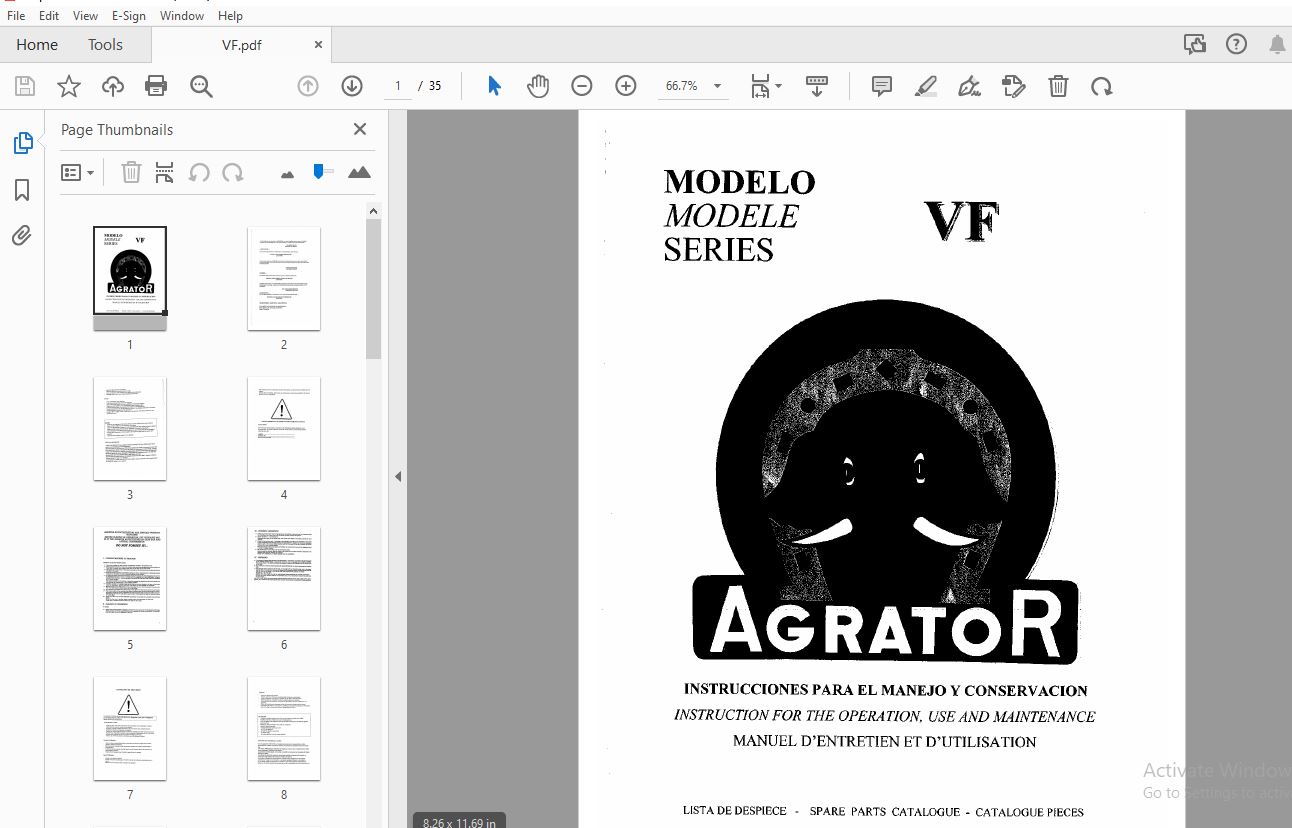Save the file with the floppy disk icon

click(25, 86)
